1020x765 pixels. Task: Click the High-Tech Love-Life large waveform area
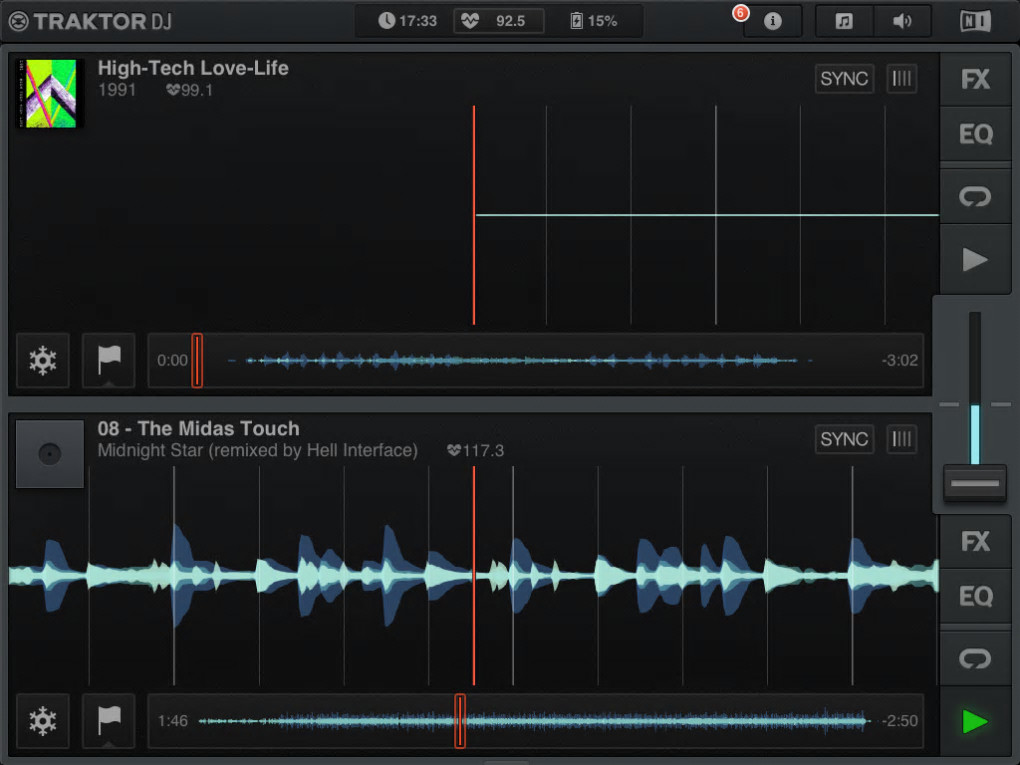coord(474,215)
